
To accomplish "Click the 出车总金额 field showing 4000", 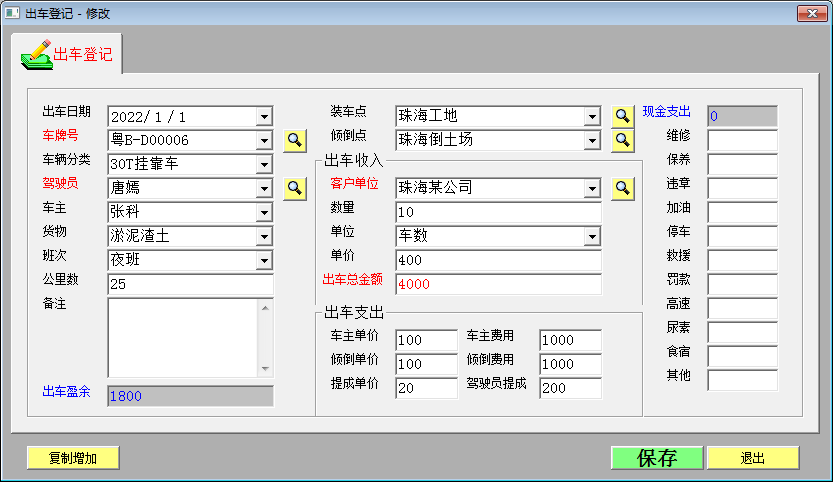I will (498, 284).
